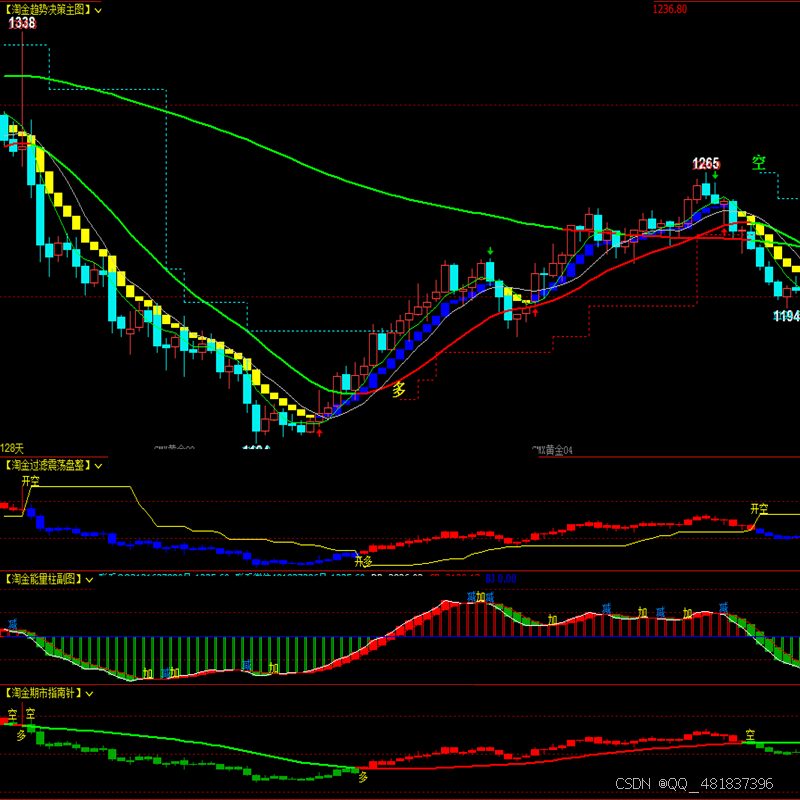
Task: Click the yellow 多 signal in main chart
Action: [398, 389]
